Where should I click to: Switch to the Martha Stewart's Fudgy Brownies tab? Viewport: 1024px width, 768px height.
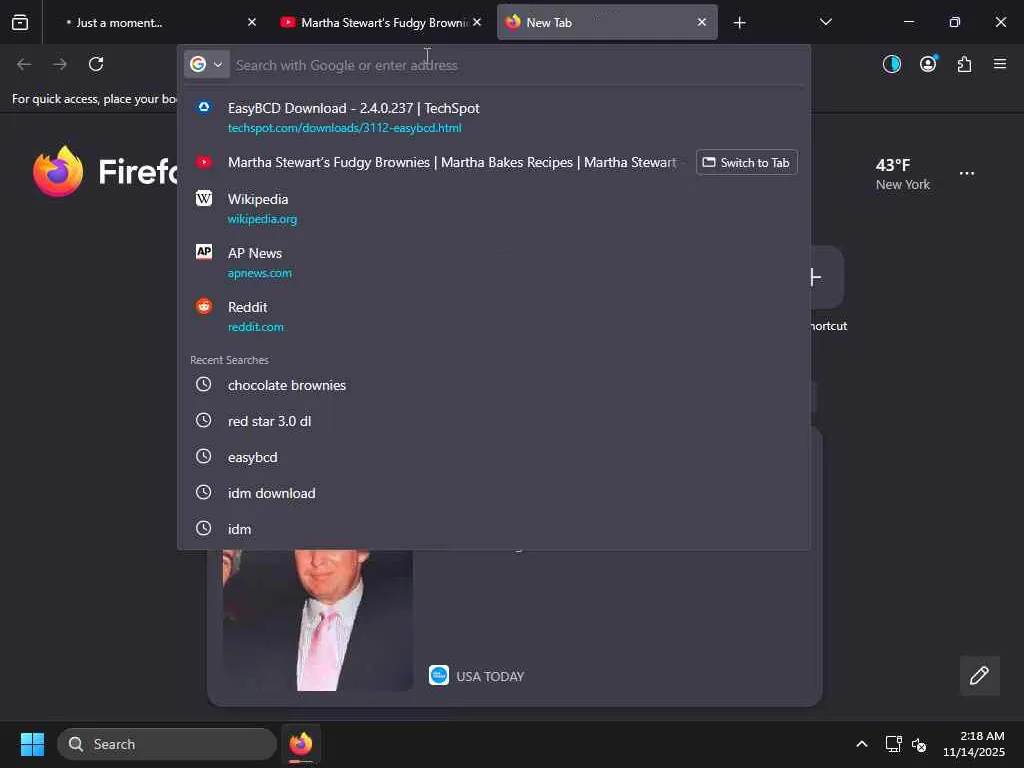[x=382, y=22]
